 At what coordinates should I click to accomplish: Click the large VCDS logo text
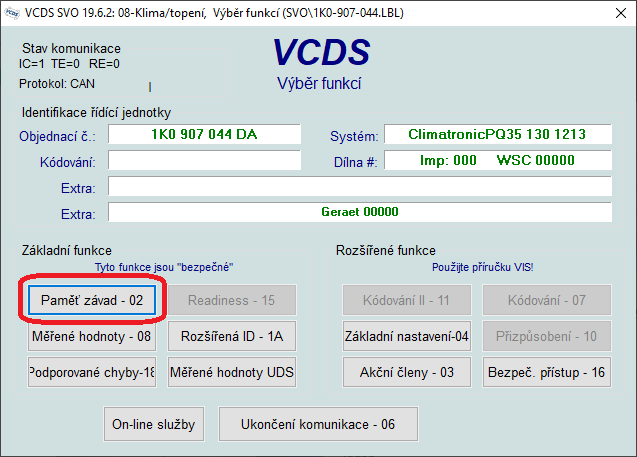click(x=321, y=52)
